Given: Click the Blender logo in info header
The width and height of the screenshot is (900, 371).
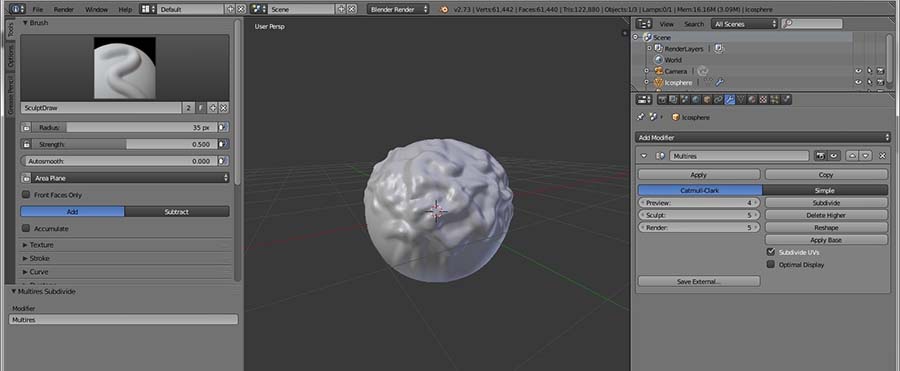Looking at the screenshot, I should coord(444,9).
